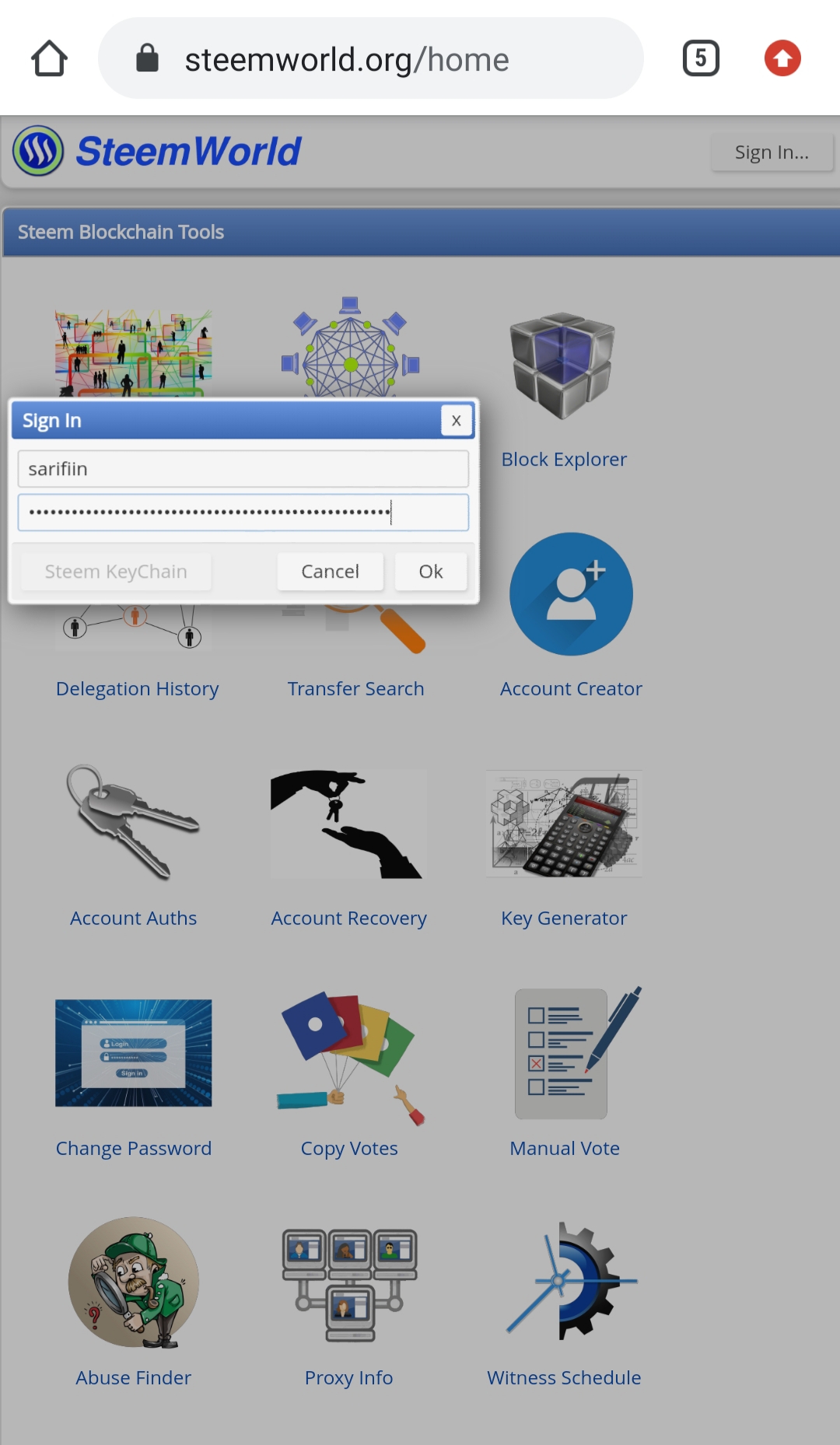Focus the username field containing sarifiin

[243, 469]
